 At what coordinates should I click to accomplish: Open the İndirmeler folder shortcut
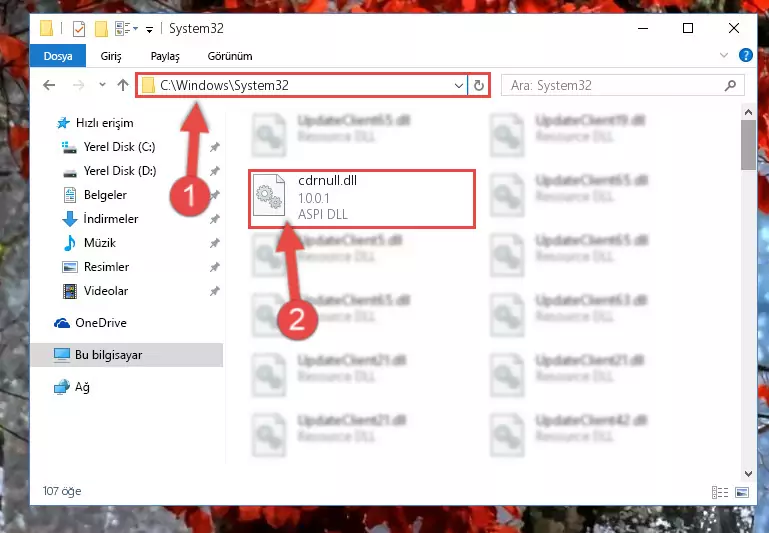click(x=110, y=219)
